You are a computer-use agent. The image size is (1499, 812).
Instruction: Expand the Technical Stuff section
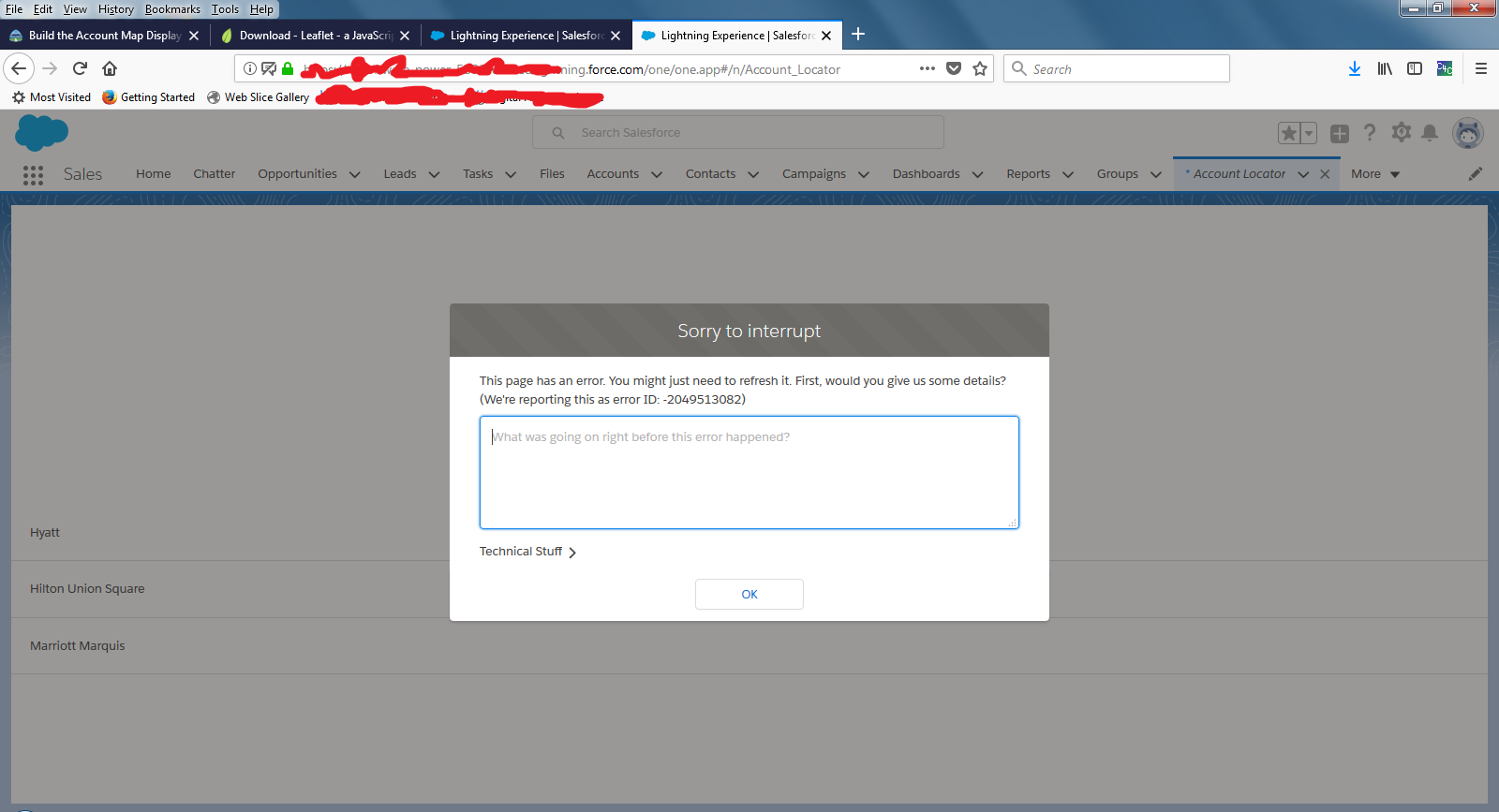click(x=527, y=552)
